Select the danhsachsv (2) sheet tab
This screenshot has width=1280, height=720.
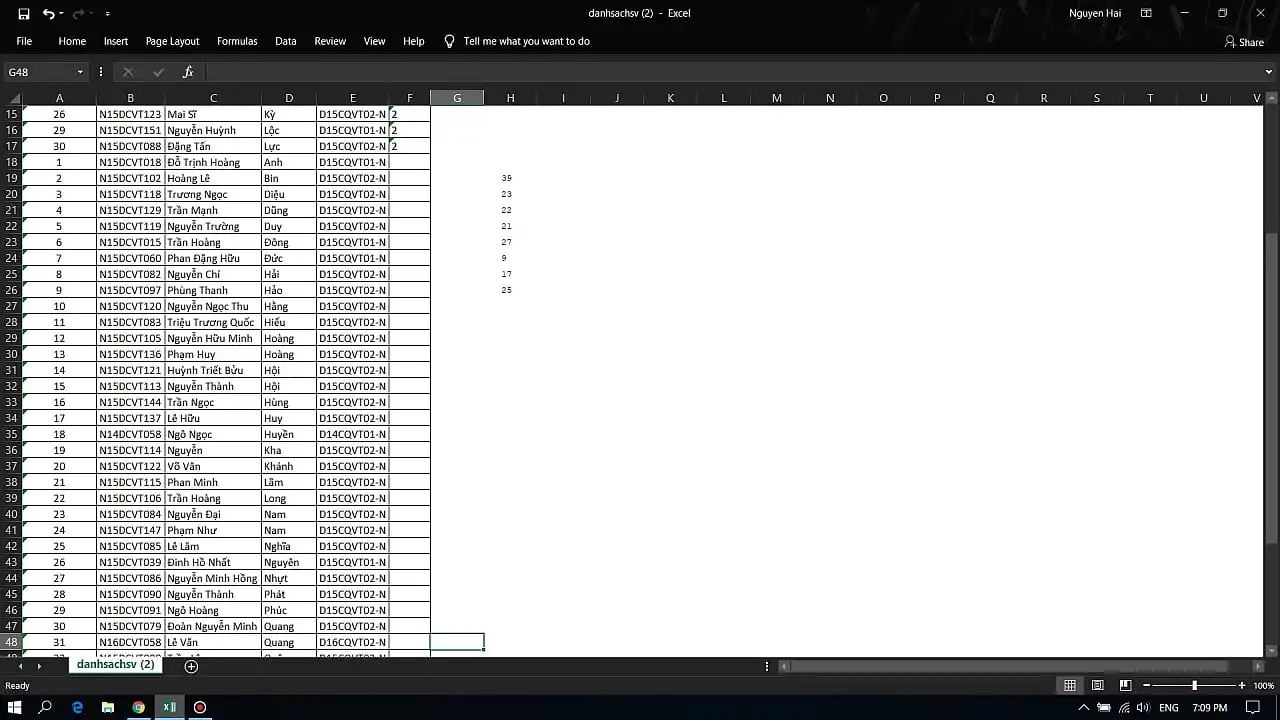(116, 664)
